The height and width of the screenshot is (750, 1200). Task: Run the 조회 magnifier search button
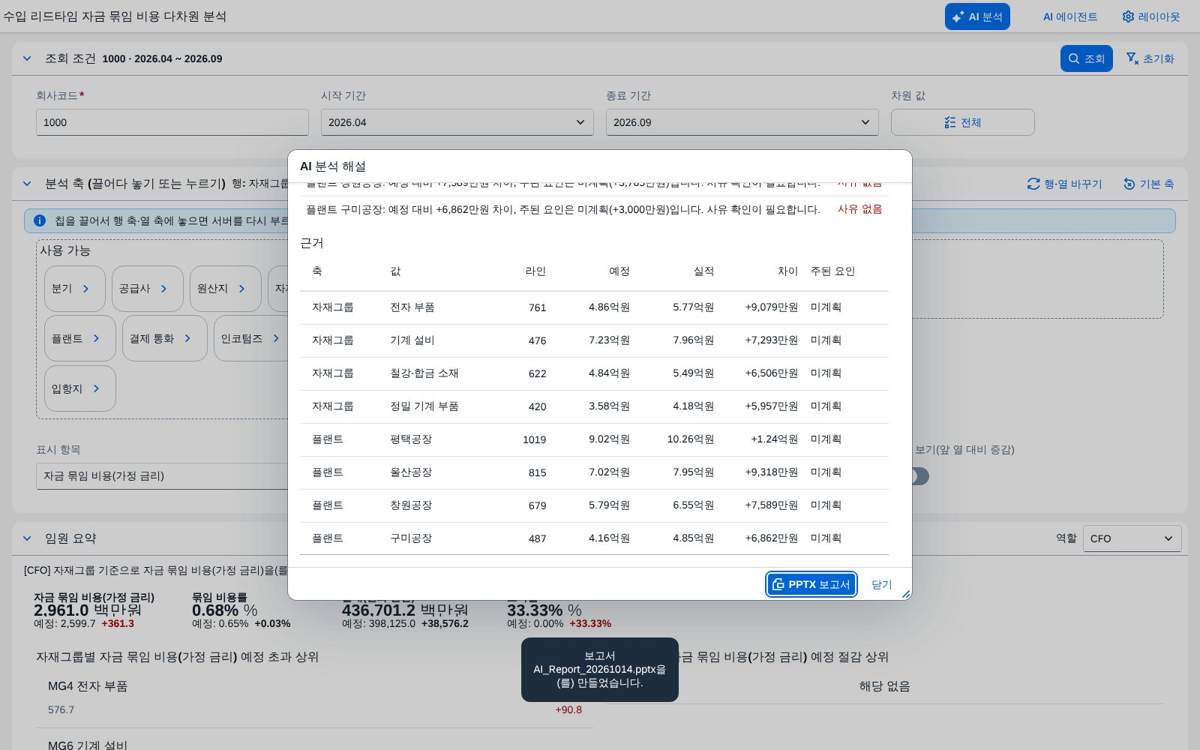coord(1086,59)
